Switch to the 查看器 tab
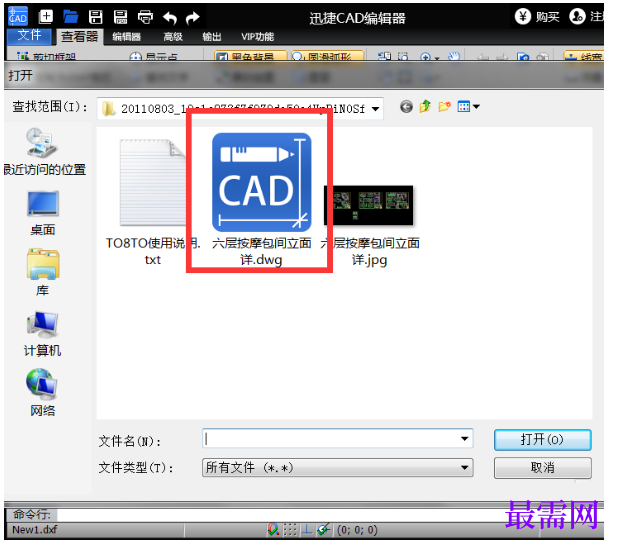 [x=79, y=37]
